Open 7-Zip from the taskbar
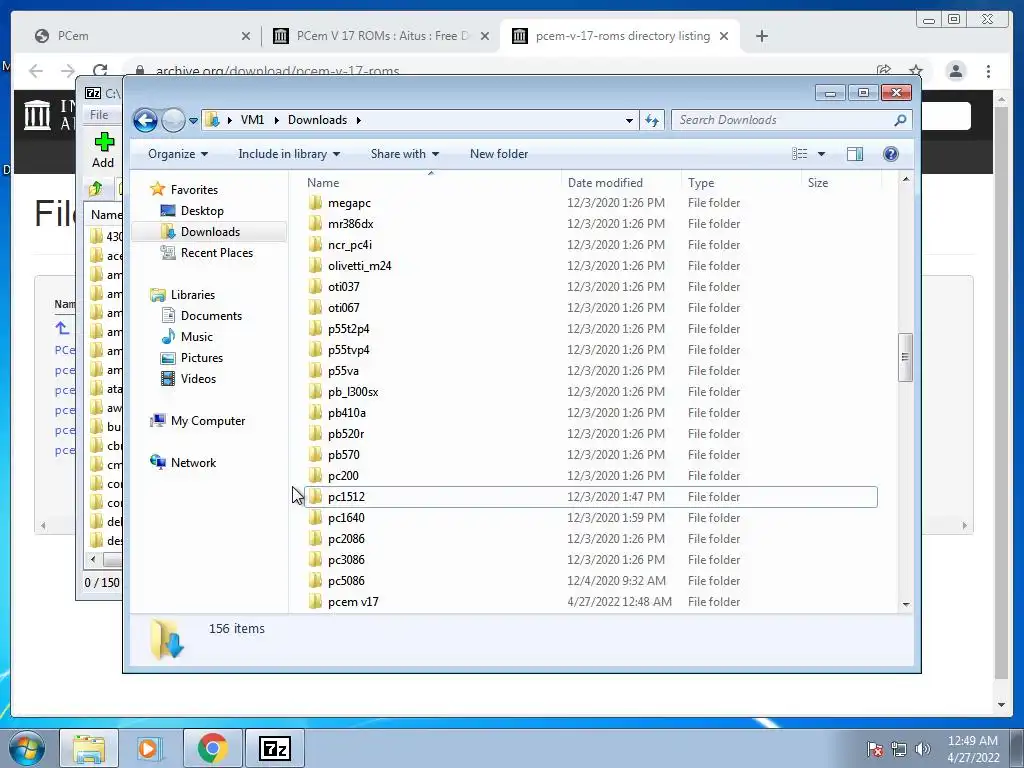The height and width of the screenshot is (768, 1024). [x=274, y=748]
